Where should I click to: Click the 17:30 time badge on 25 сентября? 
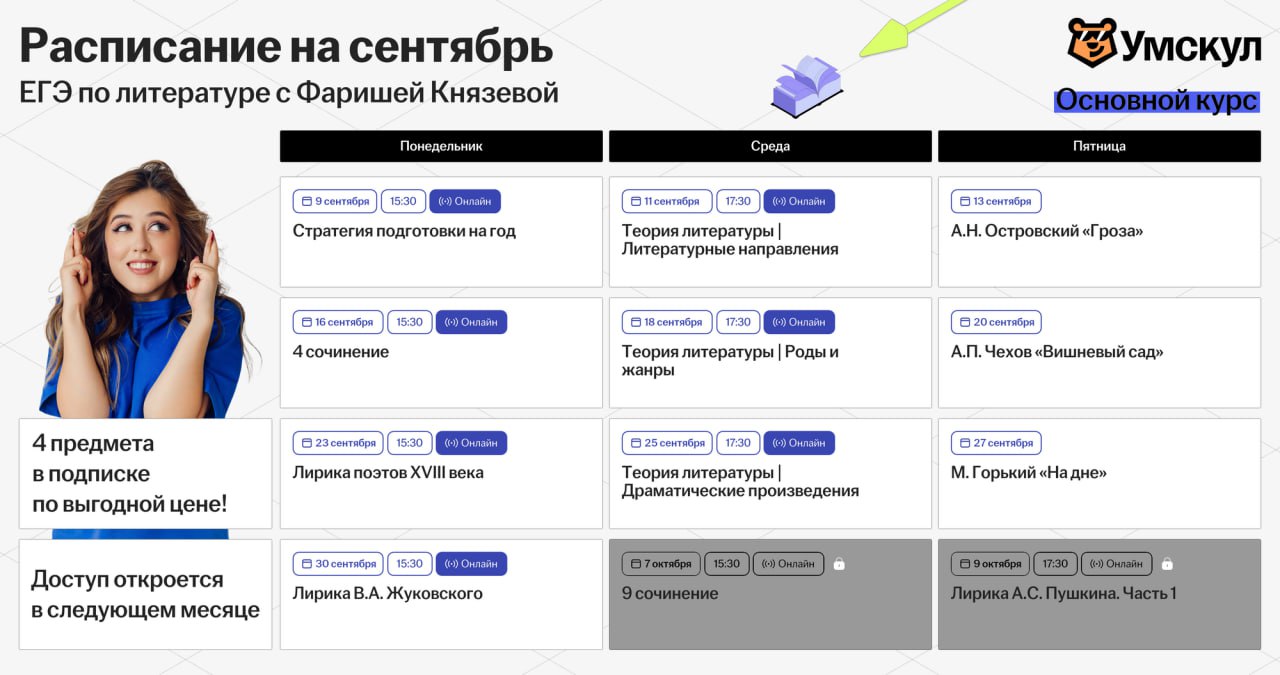pyautogui.click(x=738, y=443)
